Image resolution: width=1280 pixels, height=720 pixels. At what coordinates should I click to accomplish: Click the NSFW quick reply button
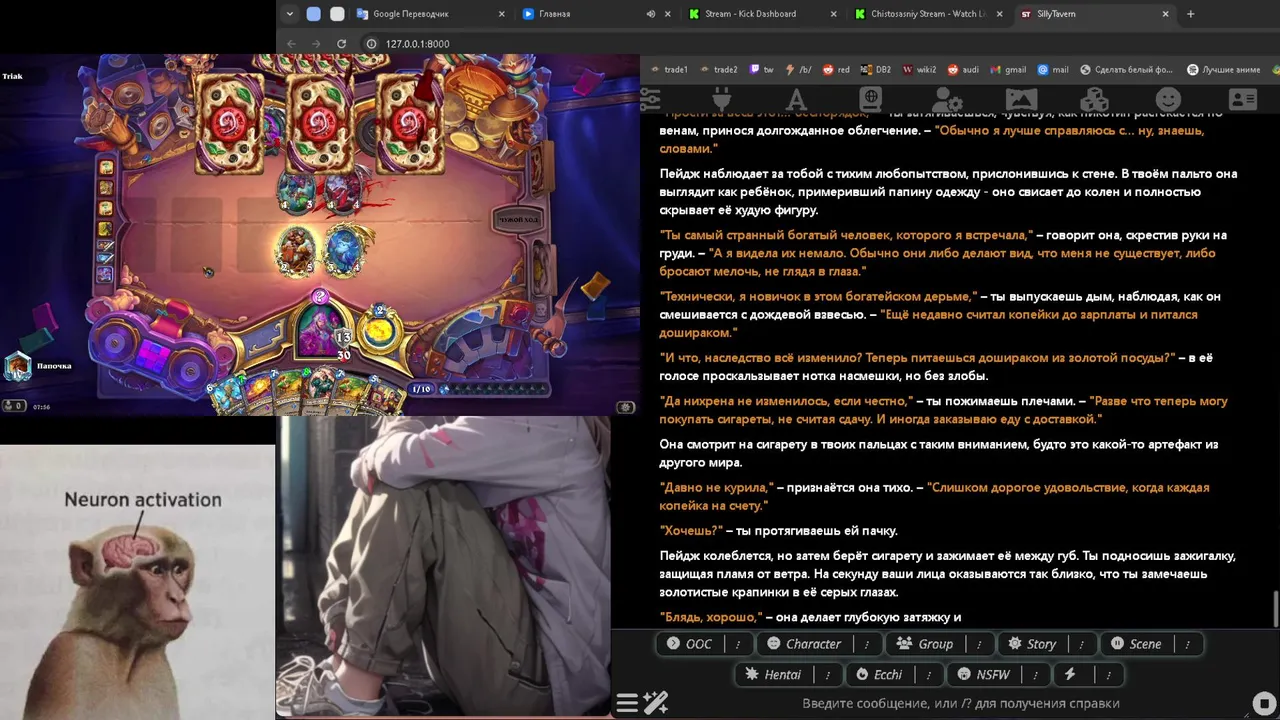point(983,675)
